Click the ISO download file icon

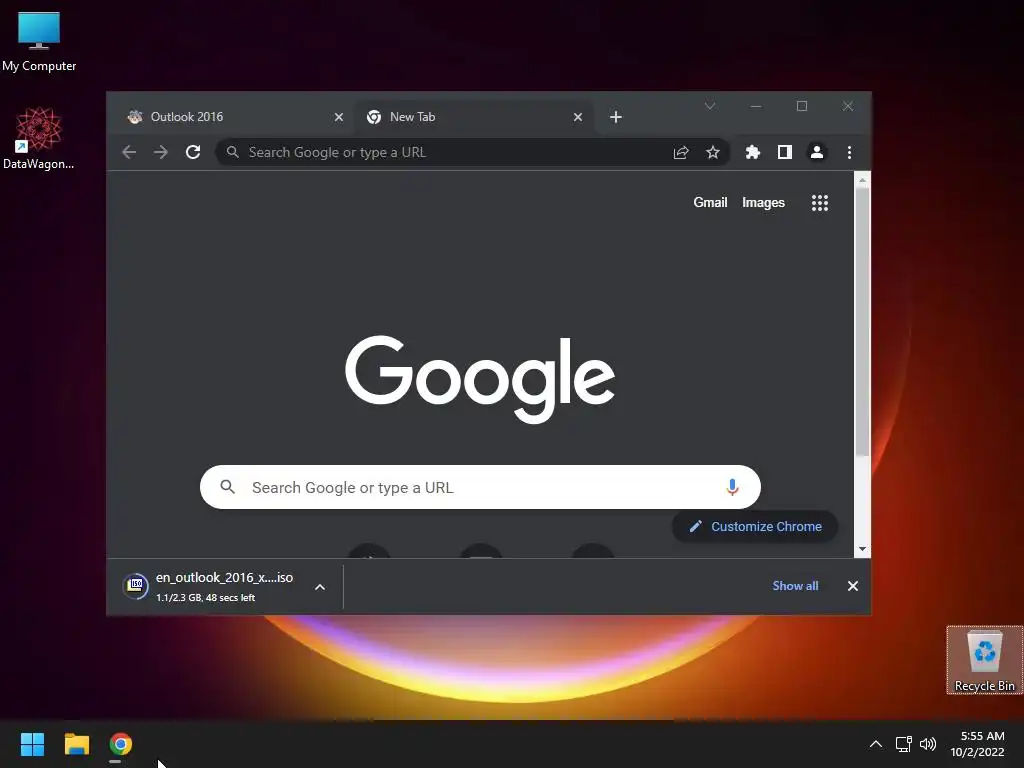pyautogui.click(x=135, y=586)
